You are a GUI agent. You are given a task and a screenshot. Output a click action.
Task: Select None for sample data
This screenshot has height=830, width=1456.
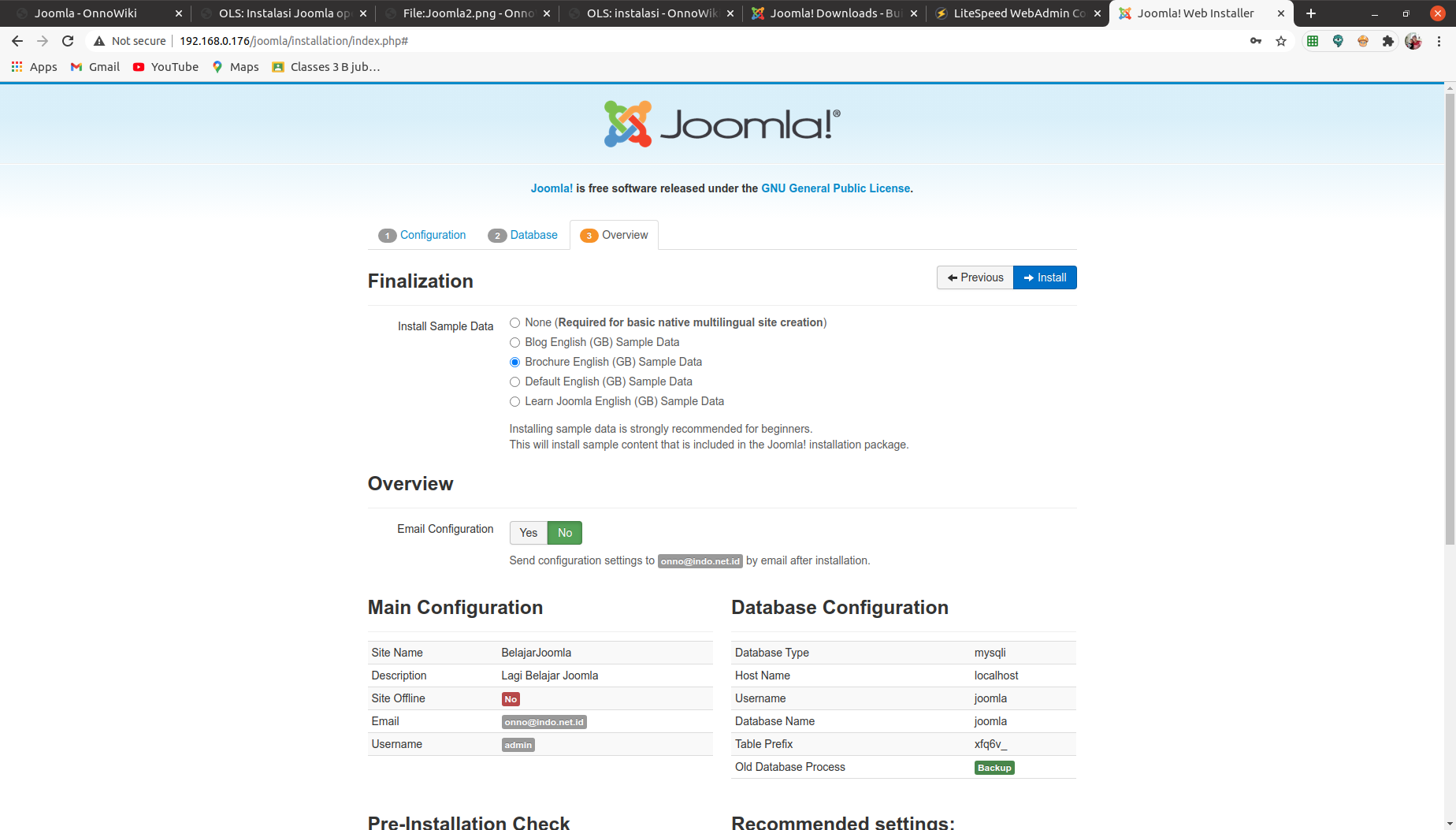pyautogui.click(x=514, y=322)
